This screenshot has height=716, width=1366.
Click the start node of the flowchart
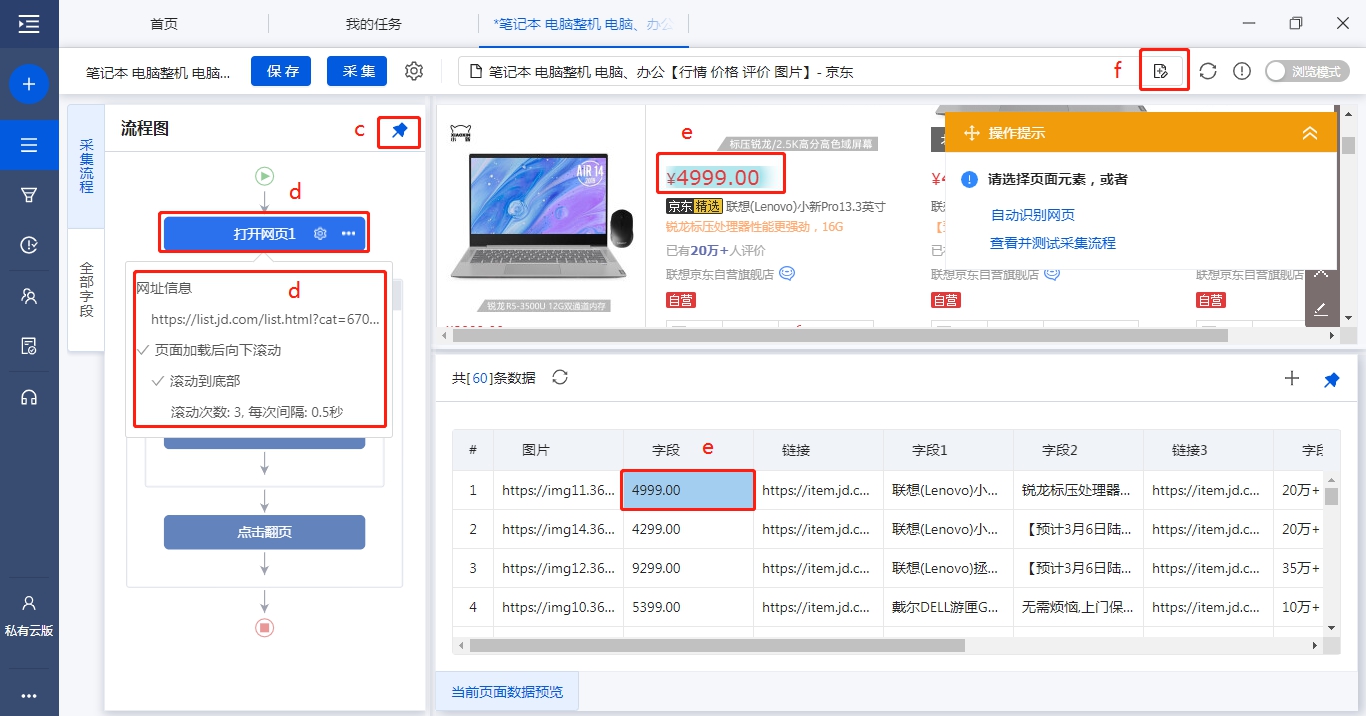(x=264, y=176)
